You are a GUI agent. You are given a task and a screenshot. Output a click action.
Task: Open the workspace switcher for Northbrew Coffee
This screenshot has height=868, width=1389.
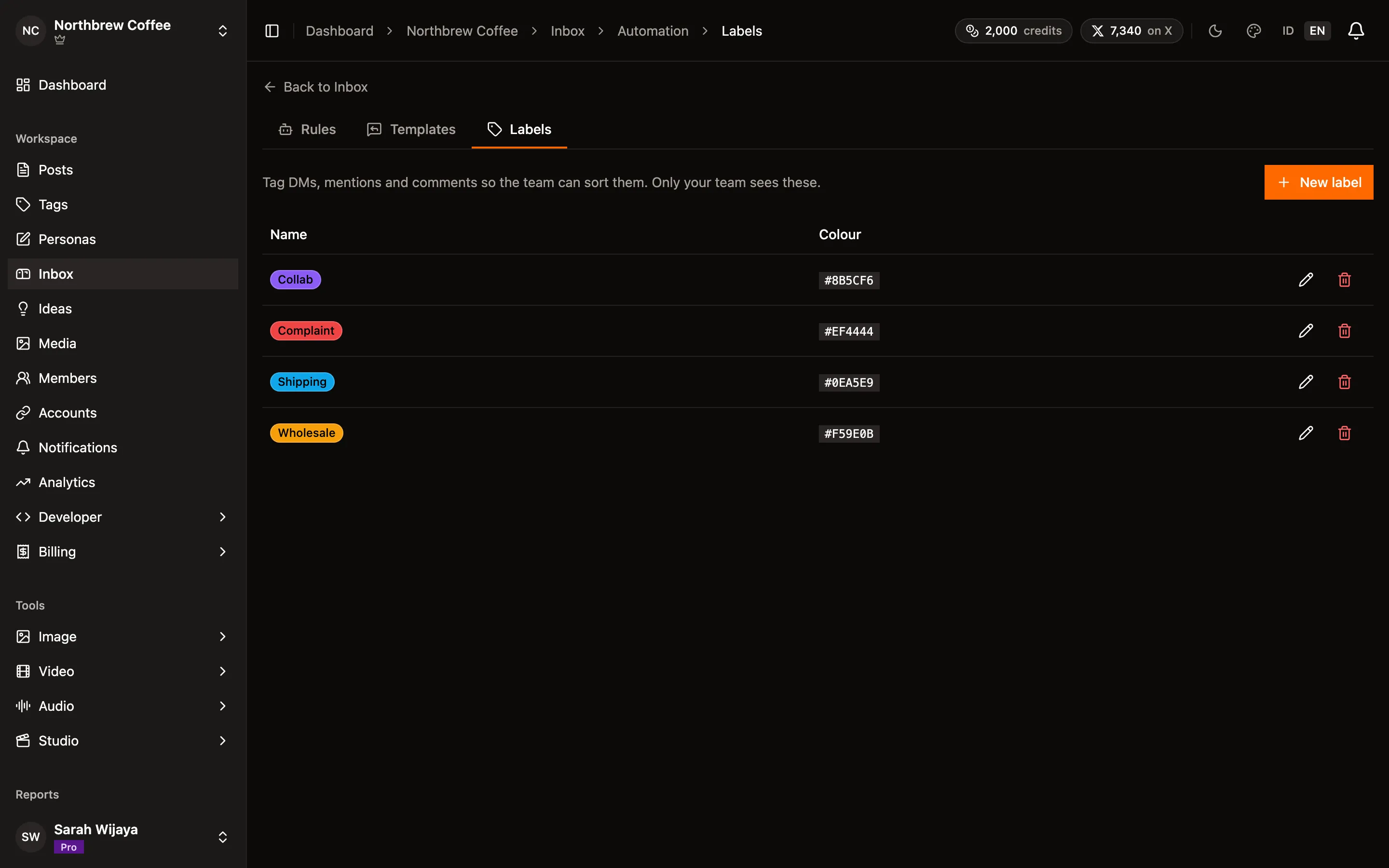(123, 31)
